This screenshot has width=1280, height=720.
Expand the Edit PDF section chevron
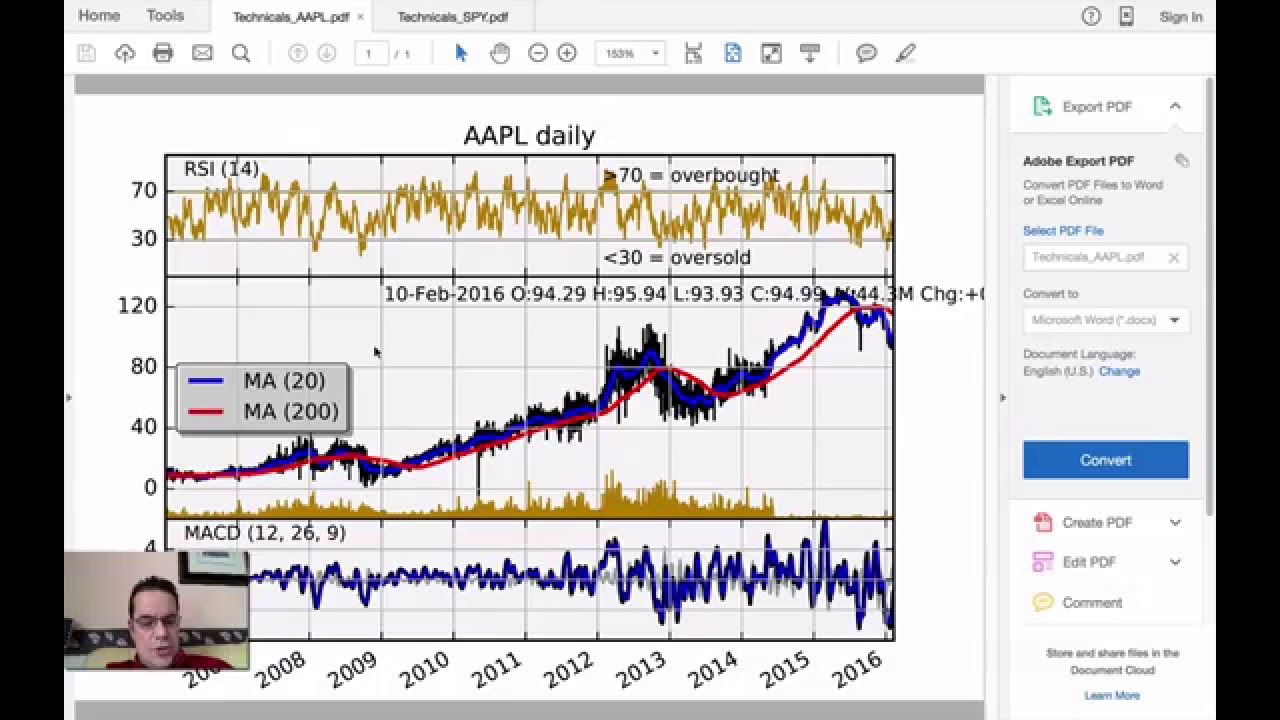[1175, 562]
